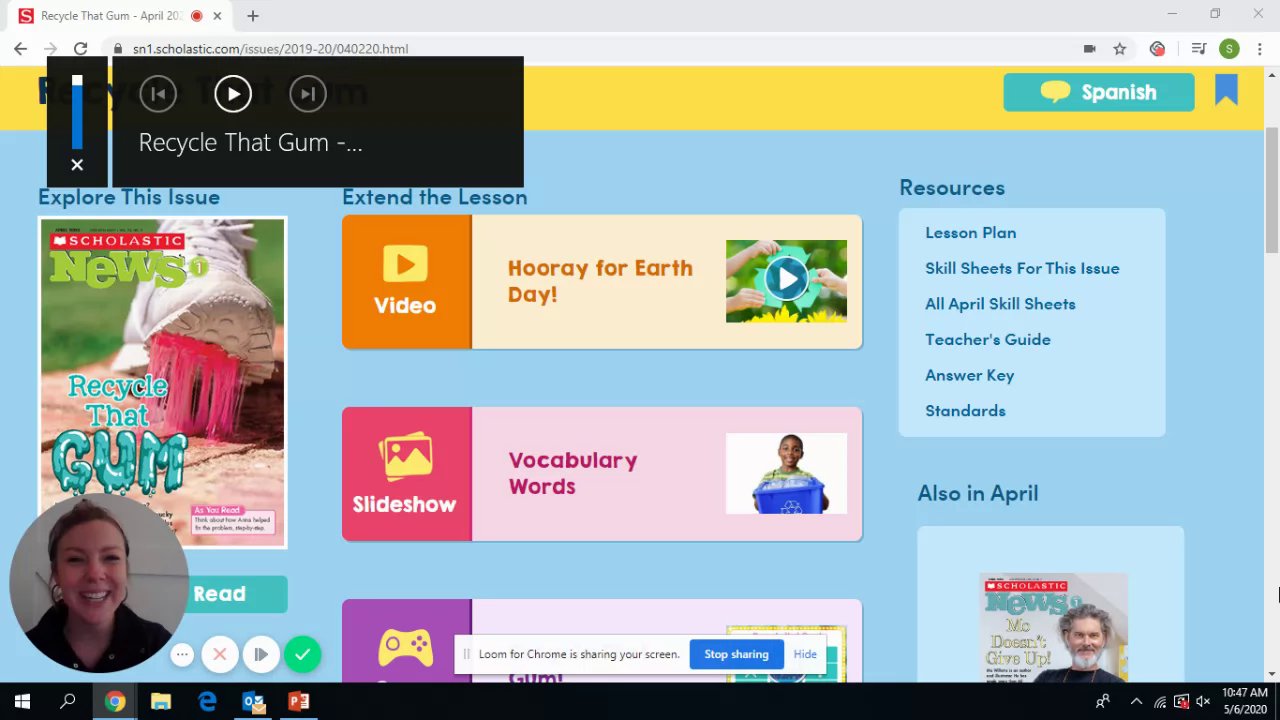
Task: Open the Teacher's Guide
Action: point(988,339)
